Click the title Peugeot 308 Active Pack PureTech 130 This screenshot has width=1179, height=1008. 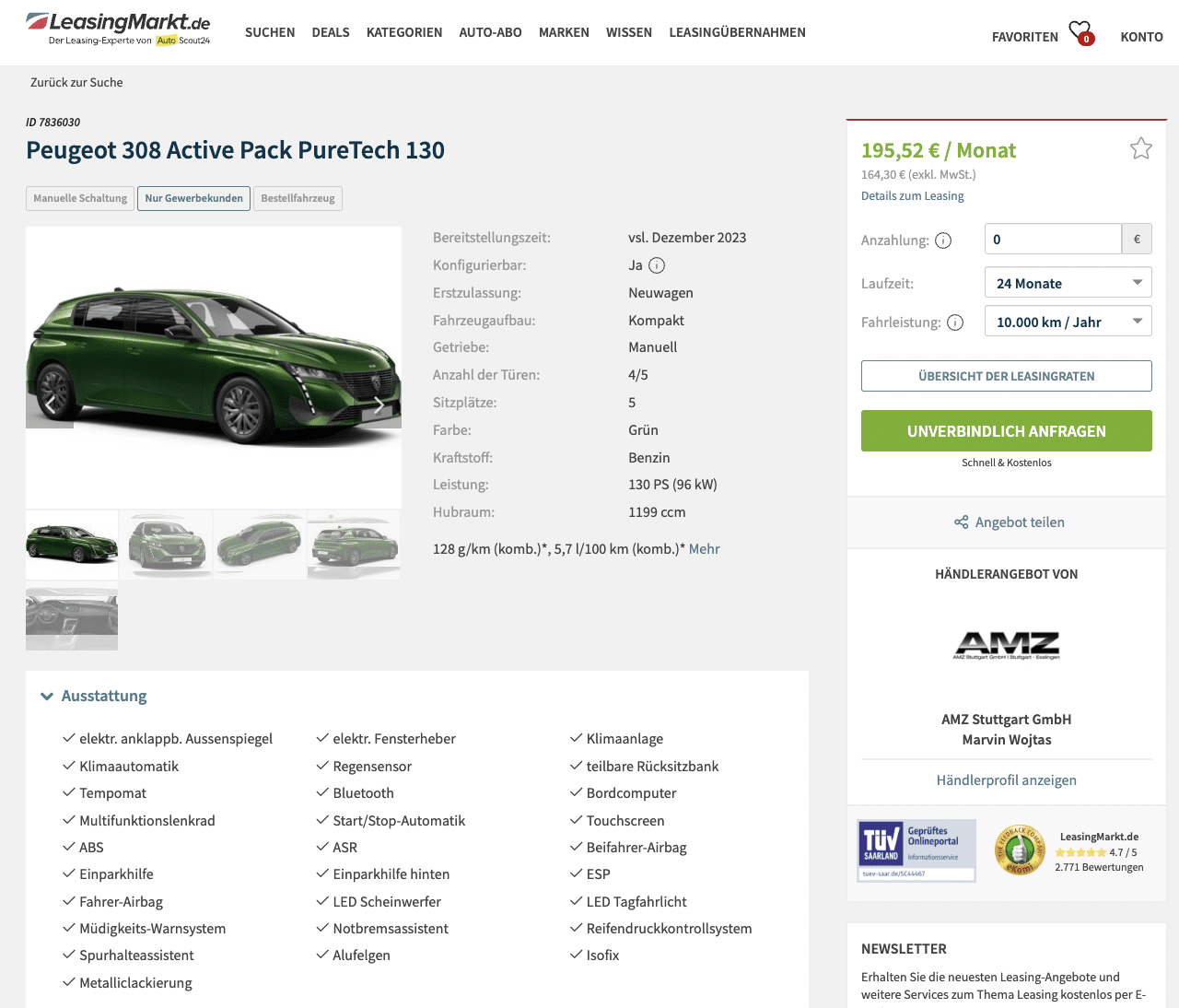pos(235,150)
